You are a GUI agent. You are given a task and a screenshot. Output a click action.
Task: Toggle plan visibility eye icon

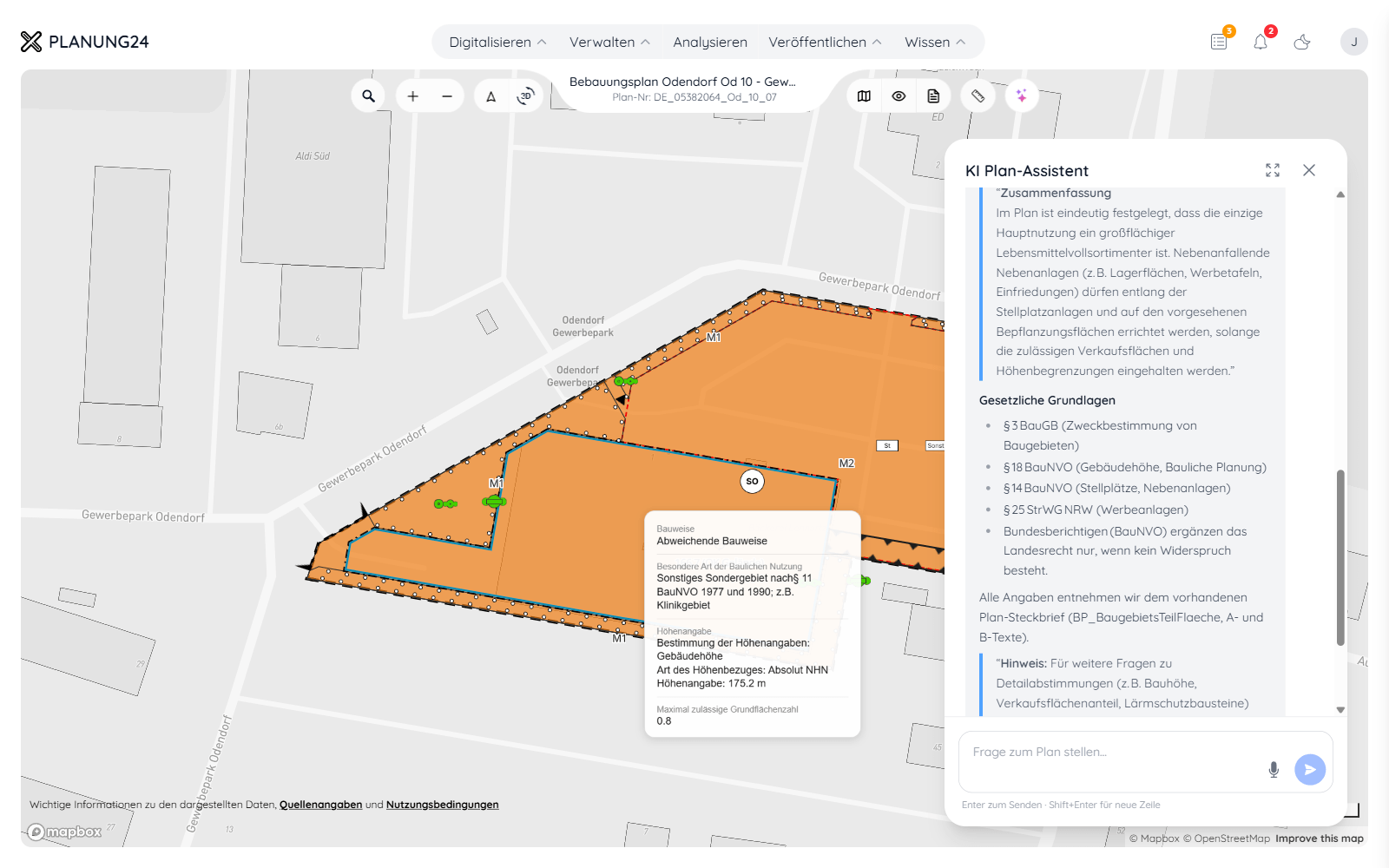[899, 96]
